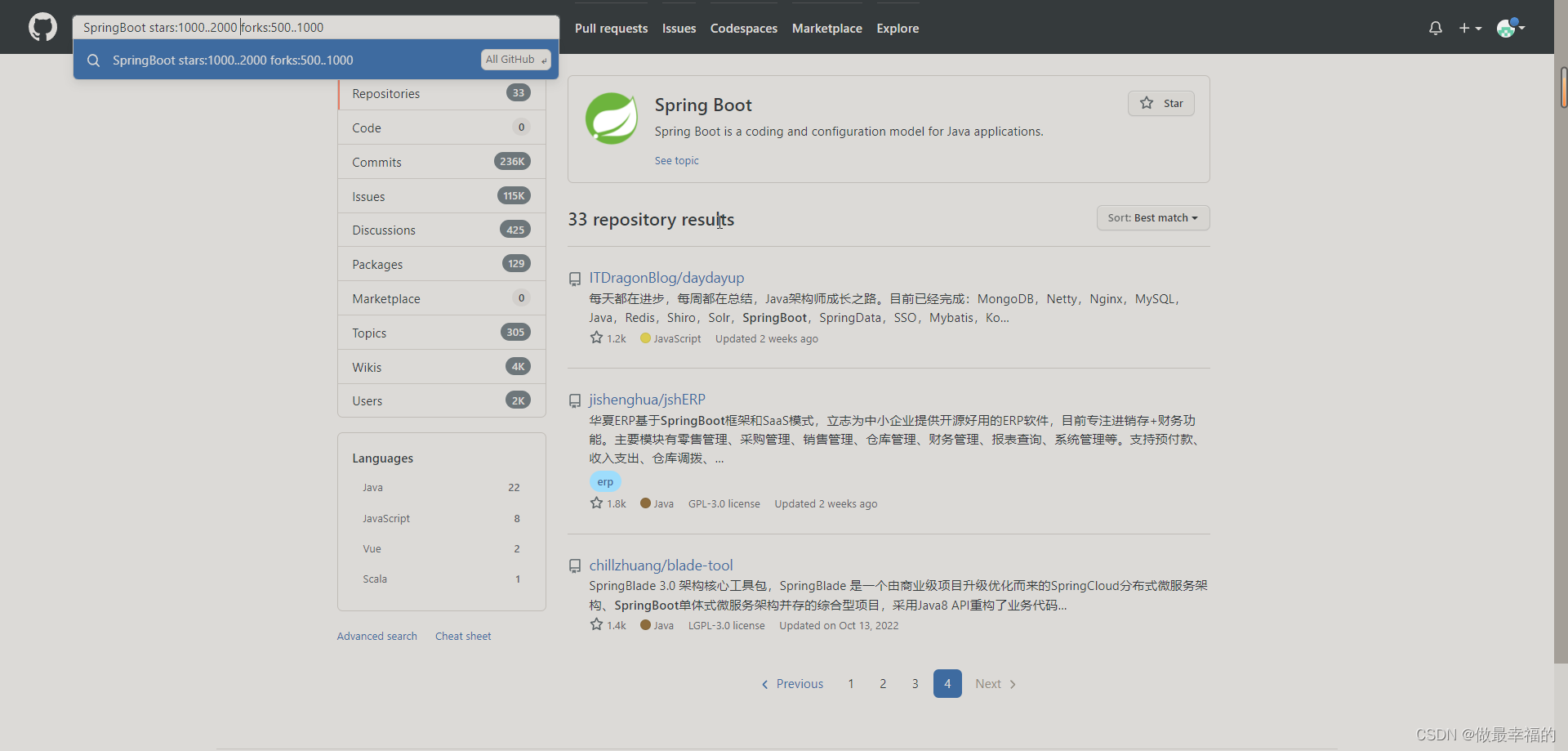Open the Sort: Best match dropdown
The height and width of the screenshot is (751, 1568).
point(1153,218)
